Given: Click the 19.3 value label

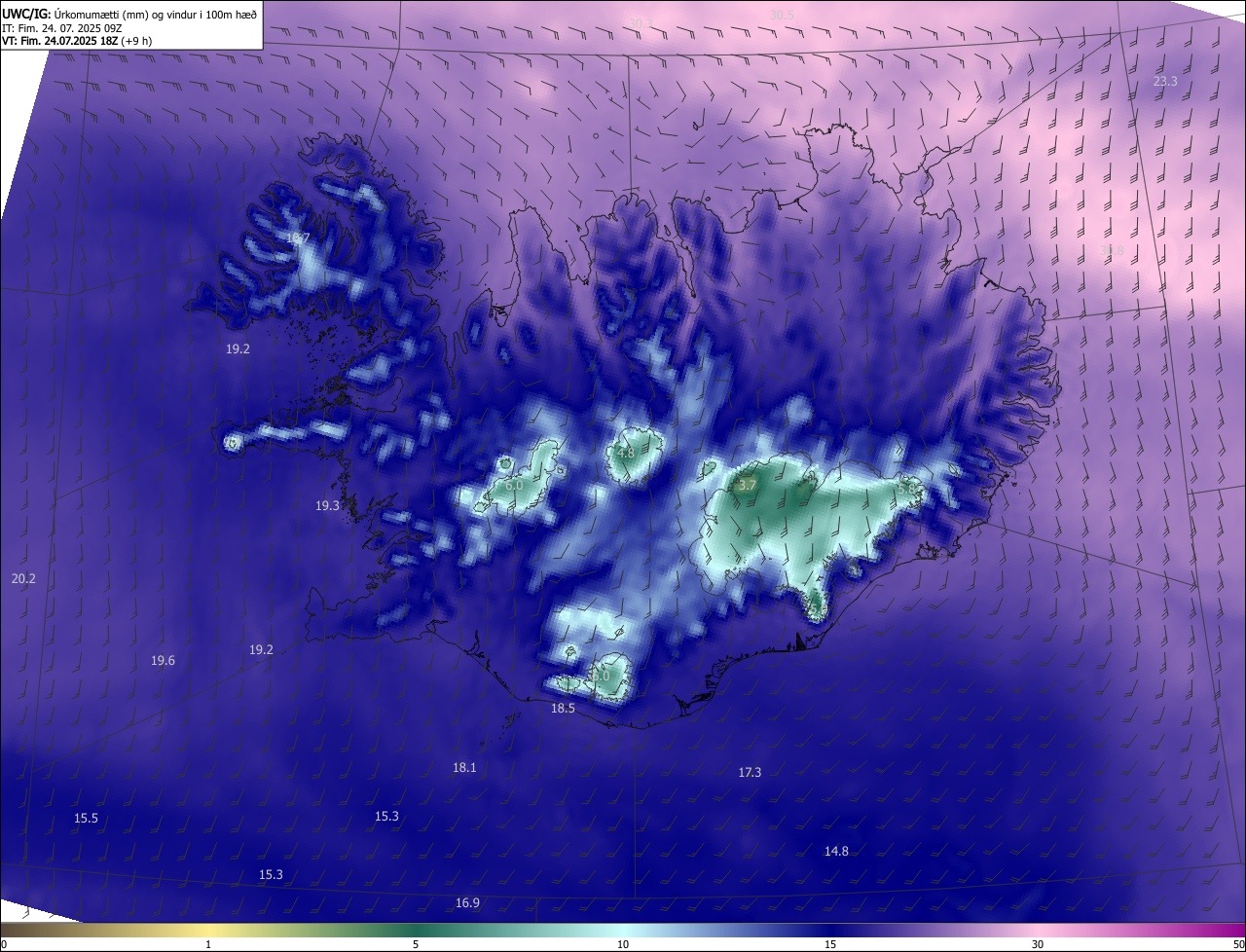Looking at the screenshot, I should tap(327, 506).
